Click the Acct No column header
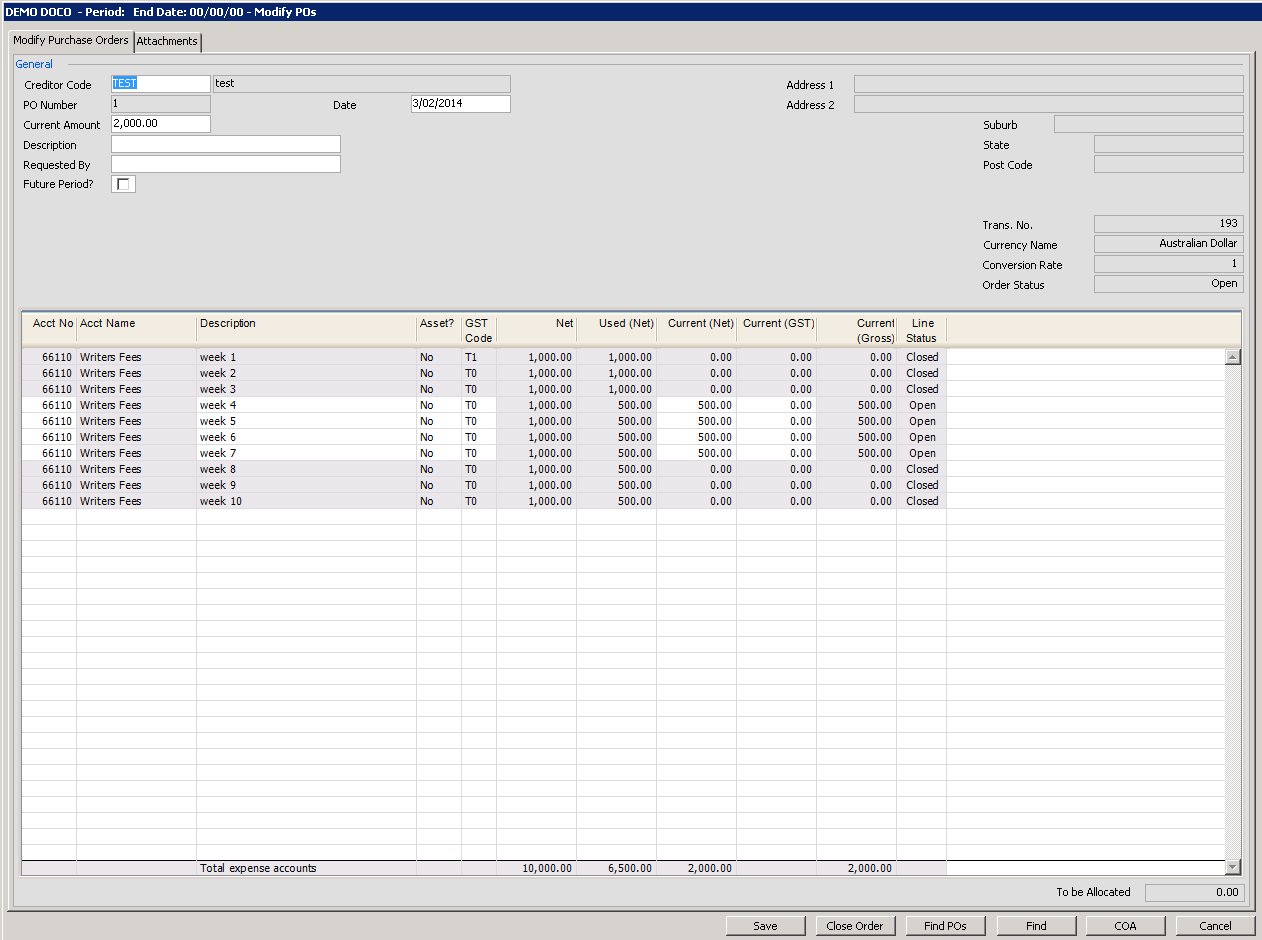This screenshot has height=940, width=1262. [50, 331]
